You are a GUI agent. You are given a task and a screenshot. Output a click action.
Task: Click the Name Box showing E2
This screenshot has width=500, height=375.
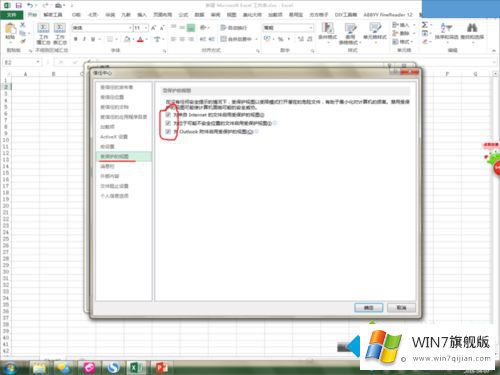point(19,62)
